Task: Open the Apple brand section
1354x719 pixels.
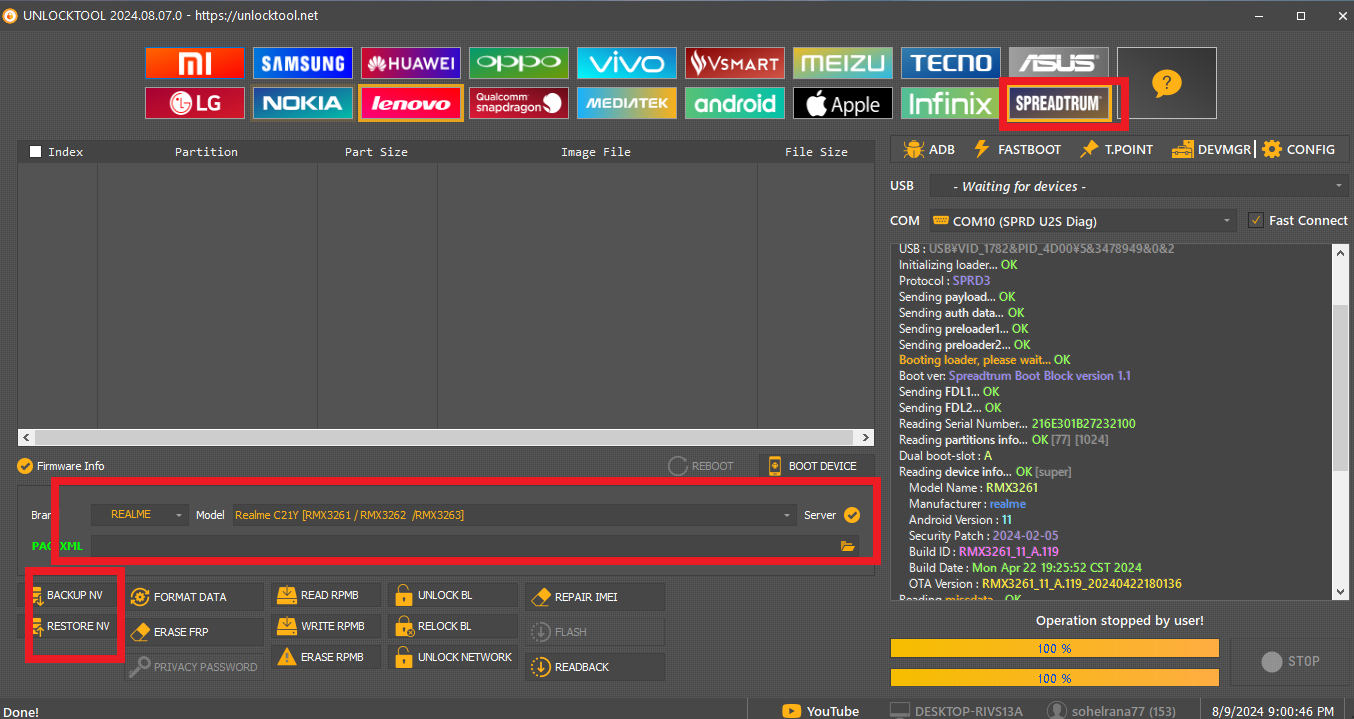Action: coord(842,103)
